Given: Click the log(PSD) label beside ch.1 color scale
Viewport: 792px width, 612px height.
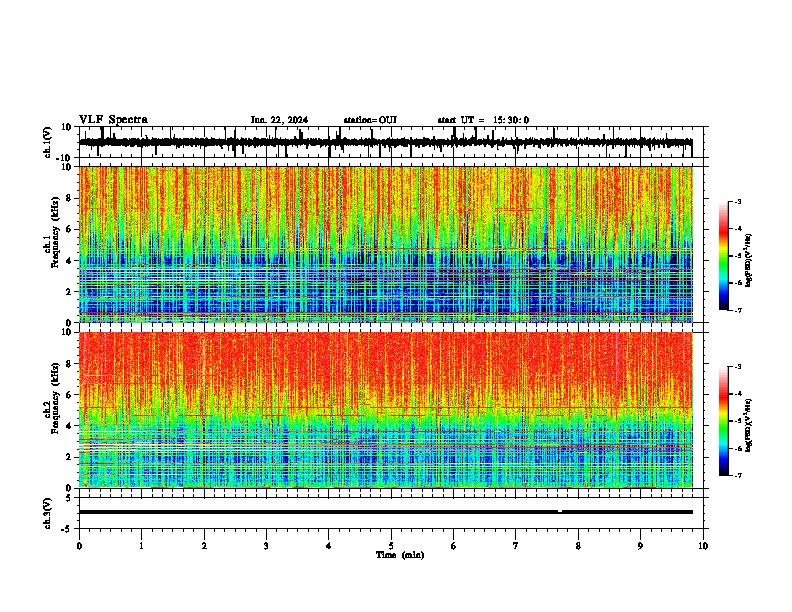Looking at the screenshot, I should pyautogui.click(x=748, y=261).
